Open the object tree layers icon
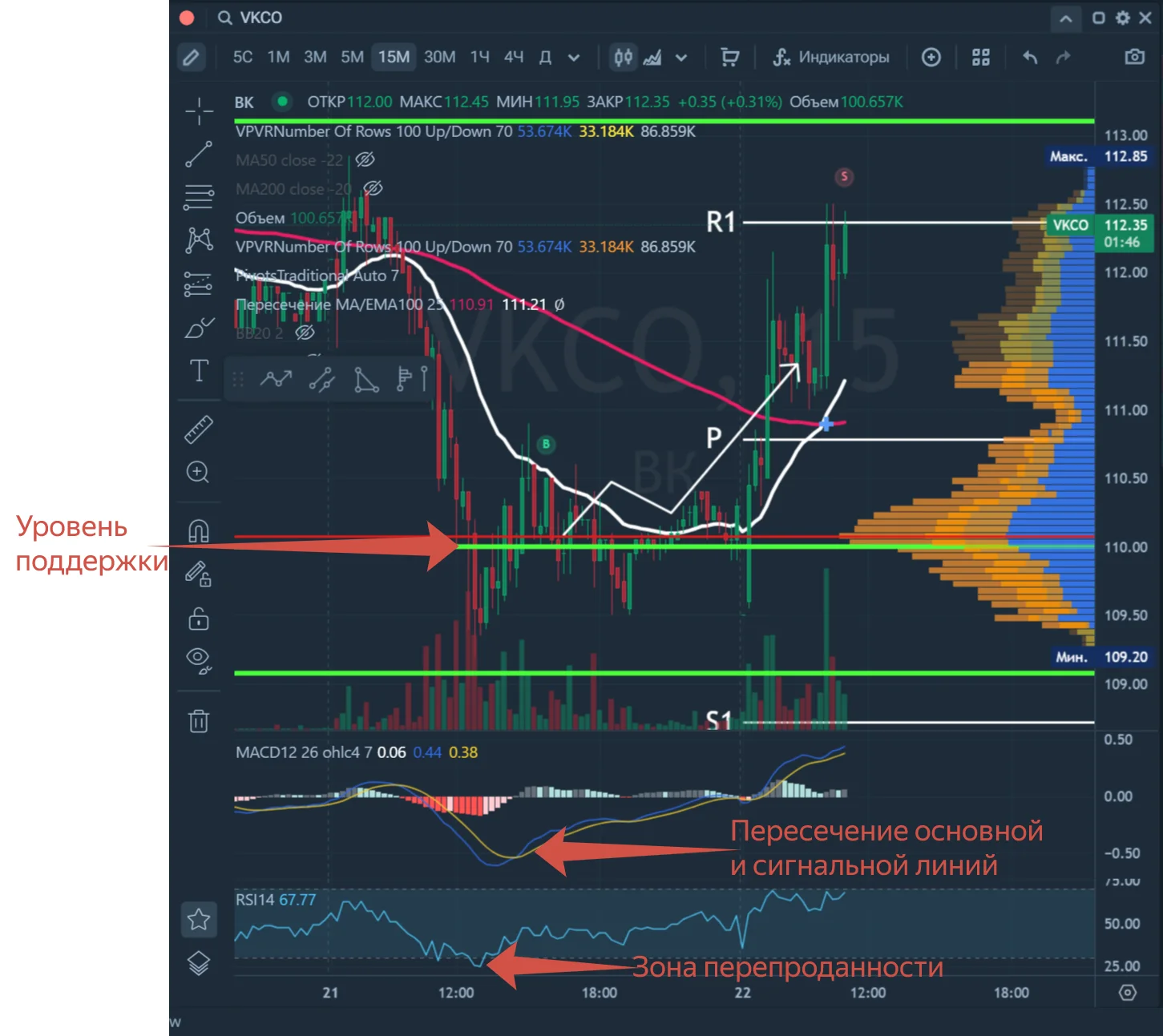 (199, 963)
